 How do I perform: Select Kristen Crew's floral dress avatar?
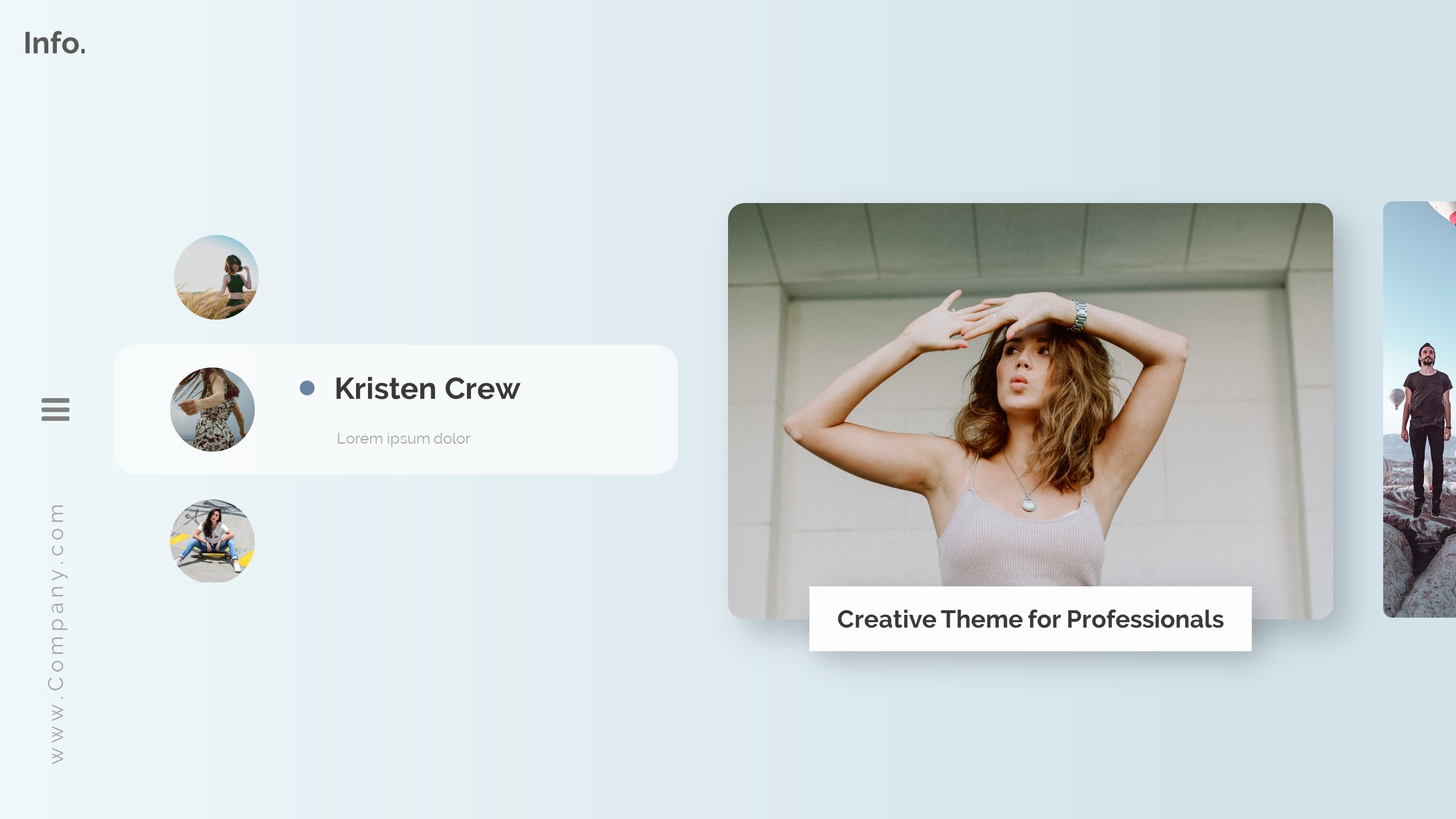[x=212, y=409]
